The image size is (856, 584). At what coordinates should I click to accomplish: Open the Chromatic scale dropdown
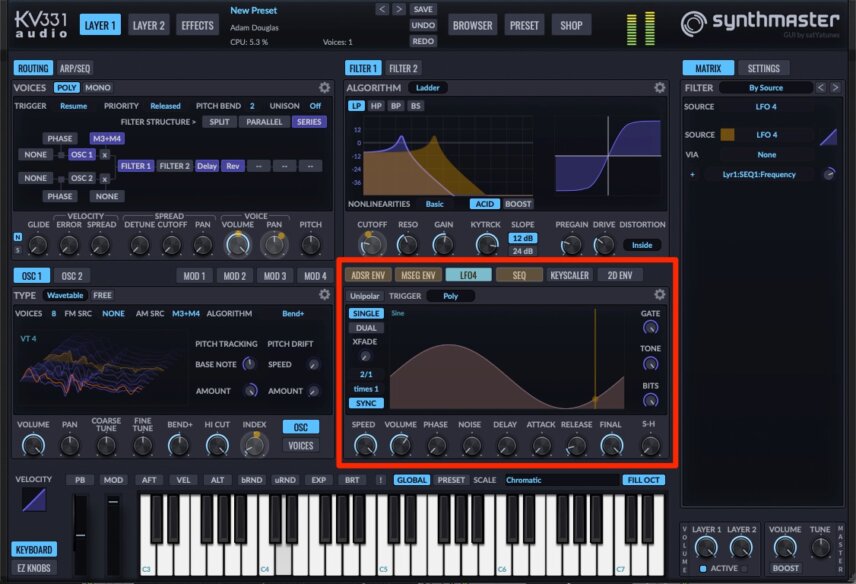[x=561, y=480]
